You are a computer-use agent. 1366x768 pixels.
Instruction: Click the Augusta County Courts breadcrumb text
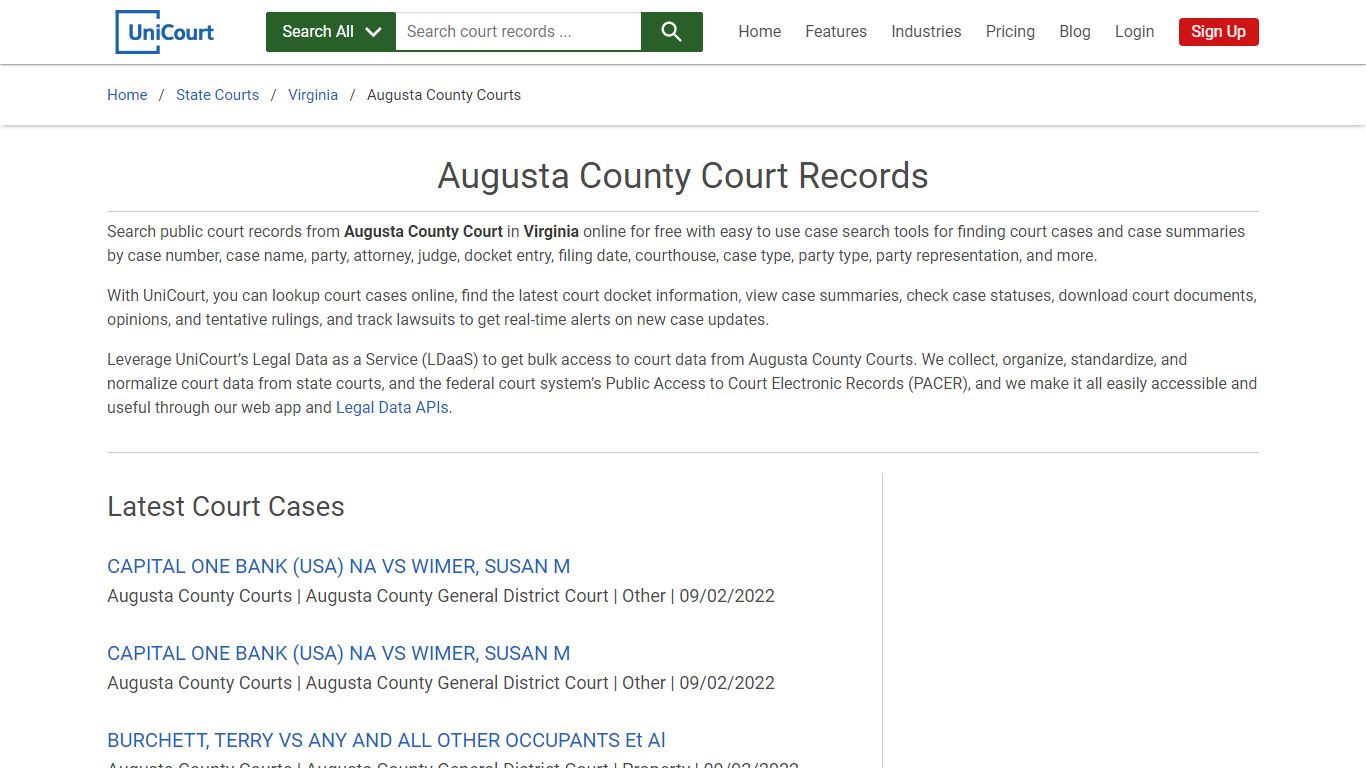(444, 95)
